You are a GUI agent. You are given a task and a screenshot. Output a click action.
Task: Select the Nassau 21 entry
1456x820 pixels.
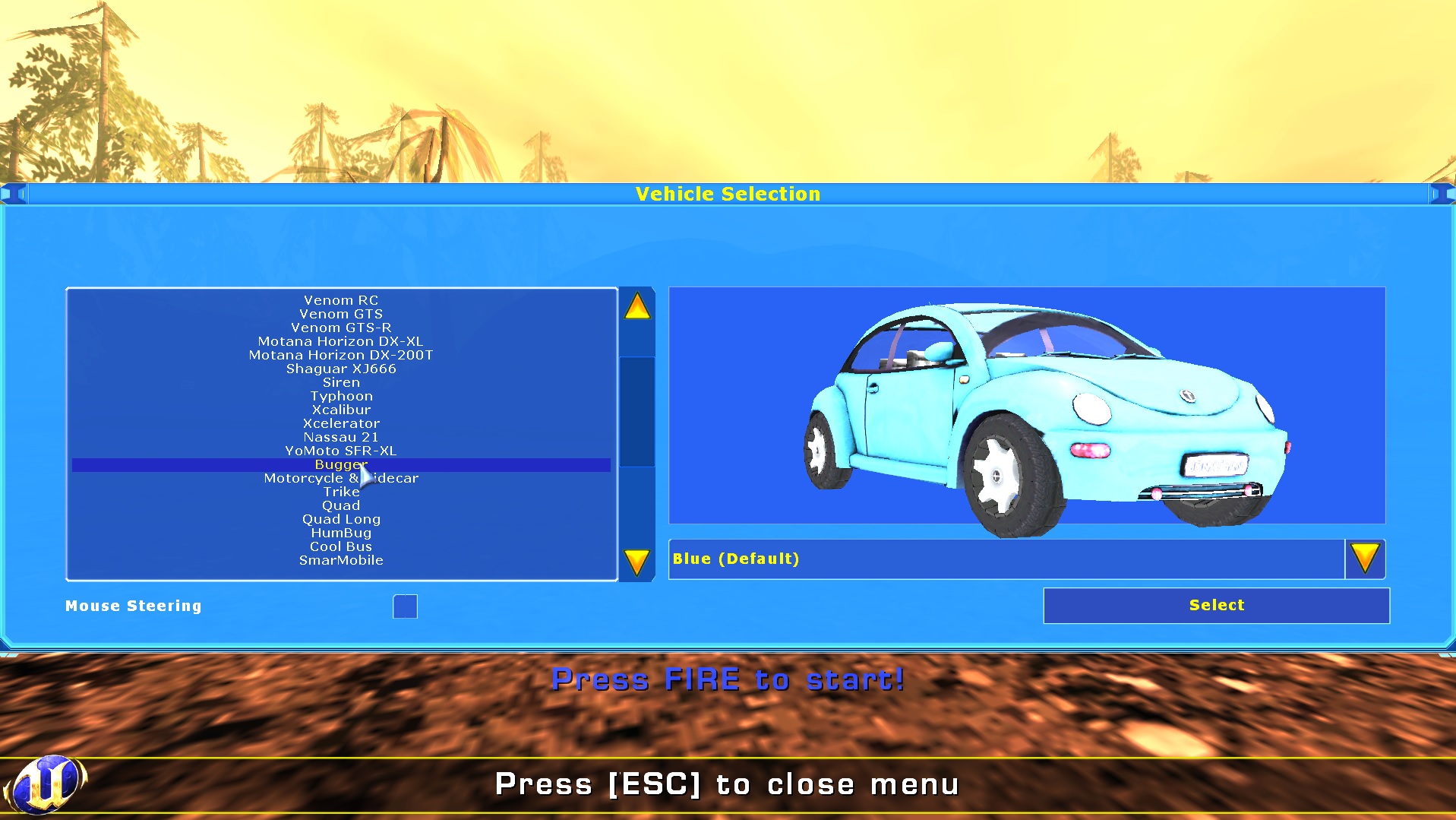[x=341, y=437]
